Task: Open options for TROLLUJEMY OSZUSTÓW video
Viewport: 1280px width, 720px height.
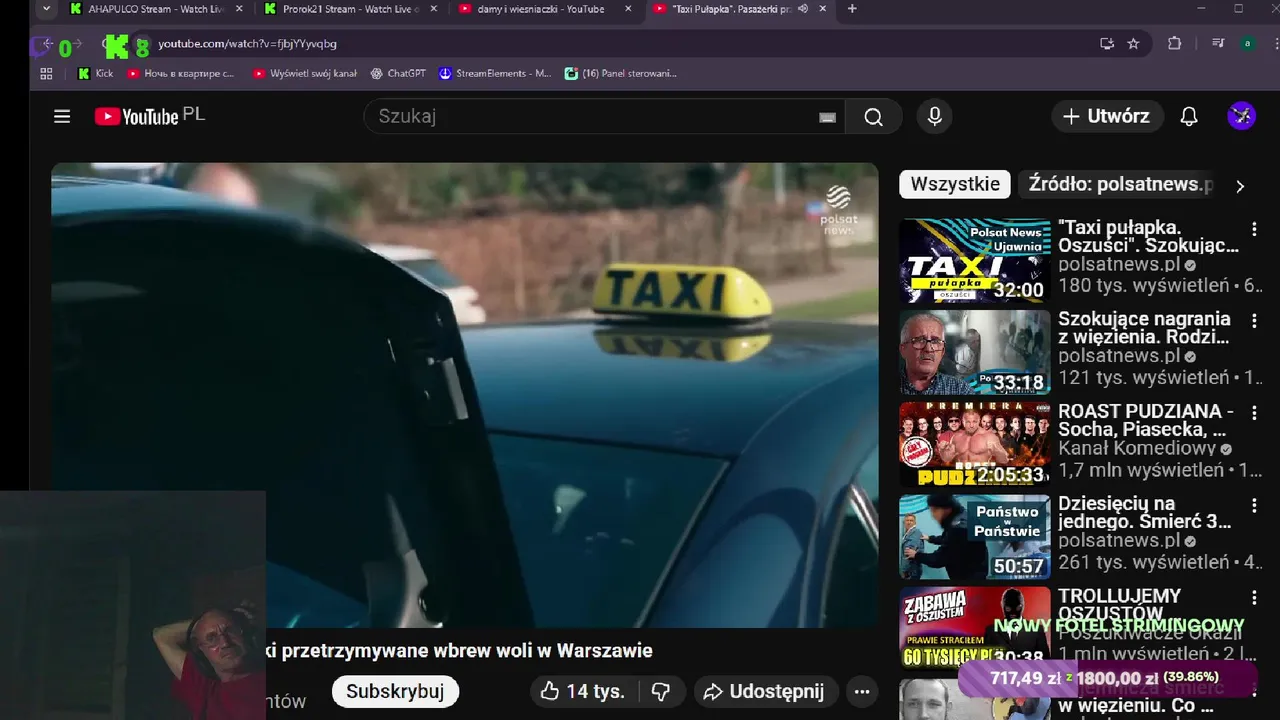Action: 1254,597
